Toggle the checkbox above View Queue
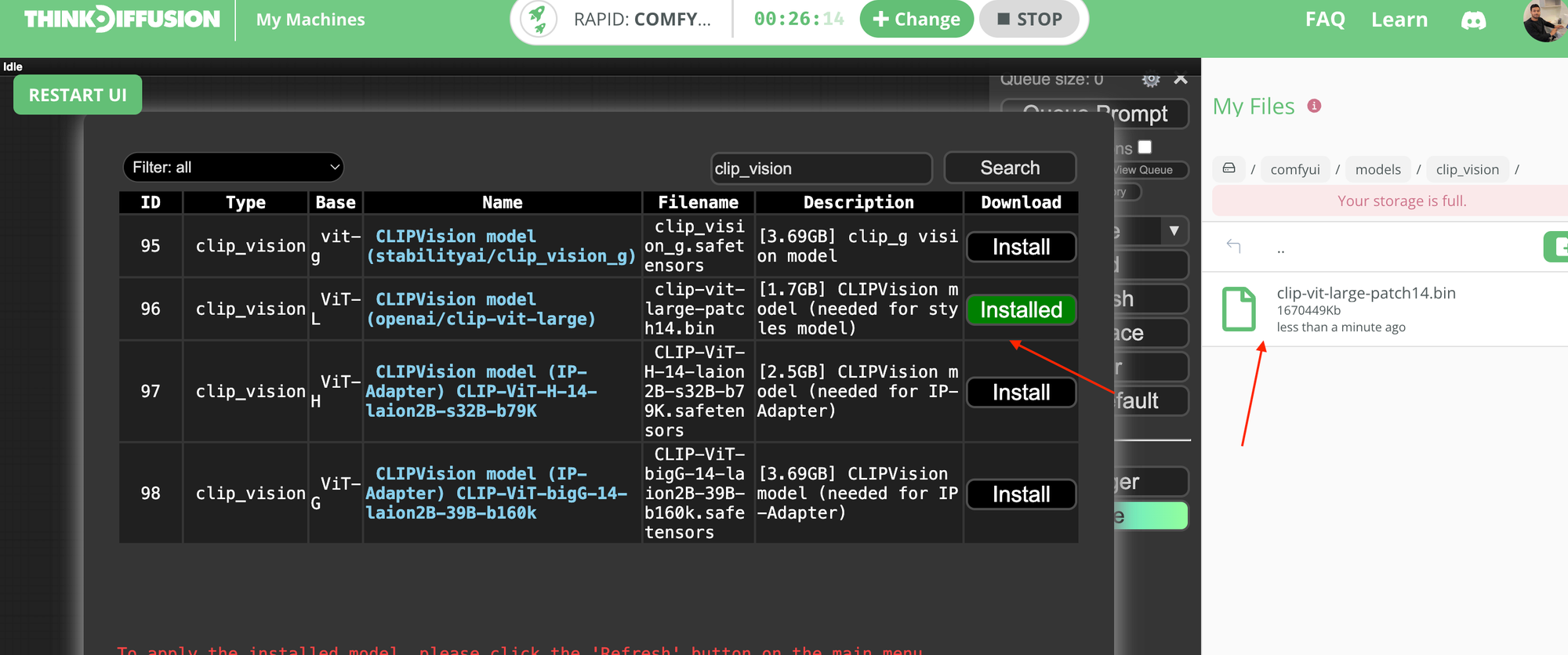The width and height of the screenshot is (1568, 655). [x=1145, y=147]
